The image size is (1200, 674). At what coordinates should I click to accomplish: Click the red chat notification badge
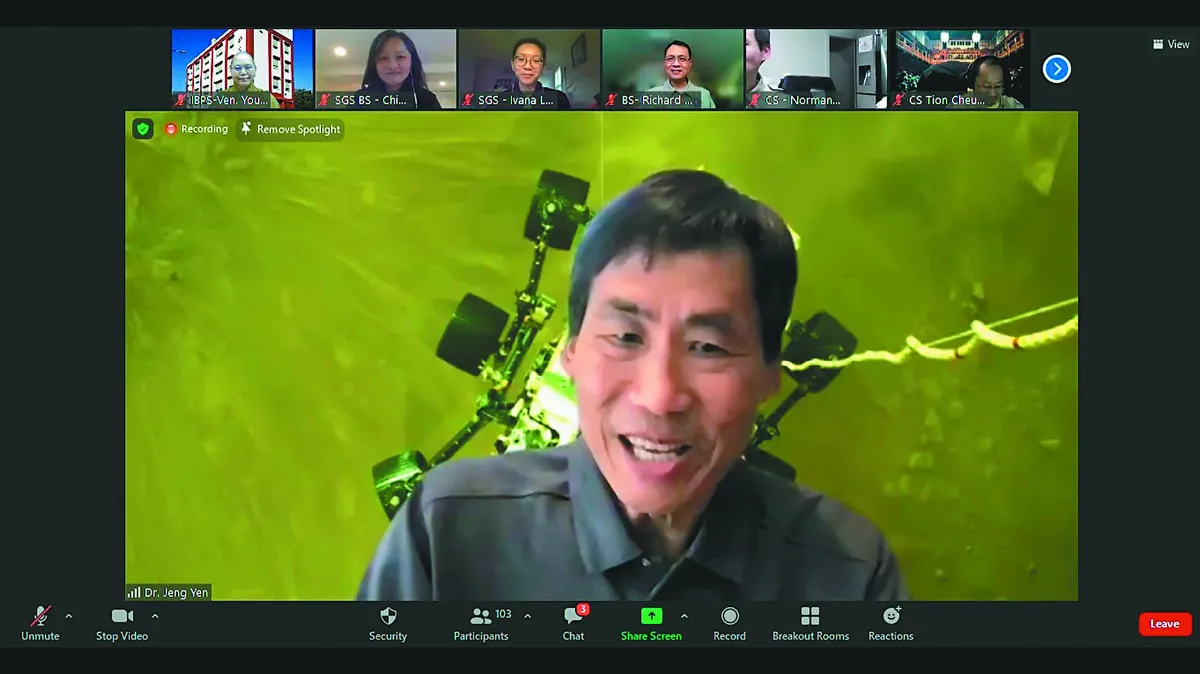583,609
